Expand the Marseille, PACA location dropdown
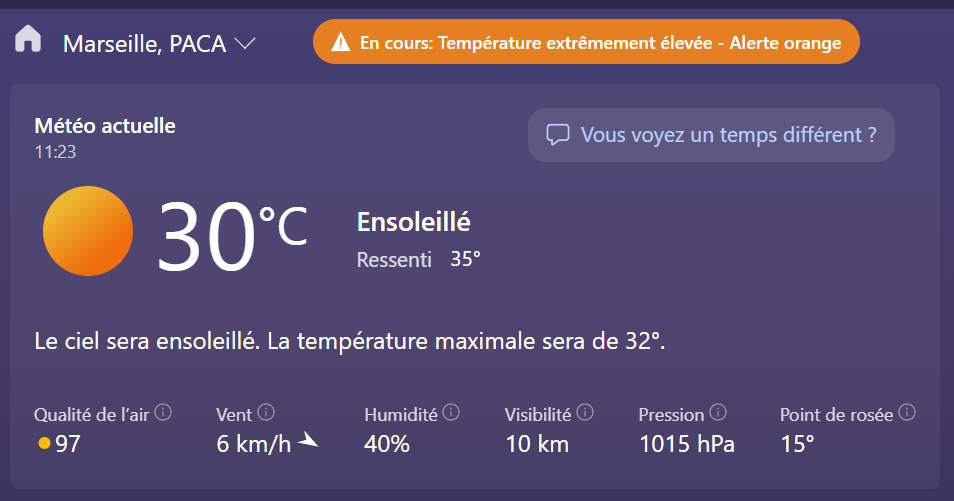This screenshot has width=954, height=501. pyautogui.click(x=245, y=44)
